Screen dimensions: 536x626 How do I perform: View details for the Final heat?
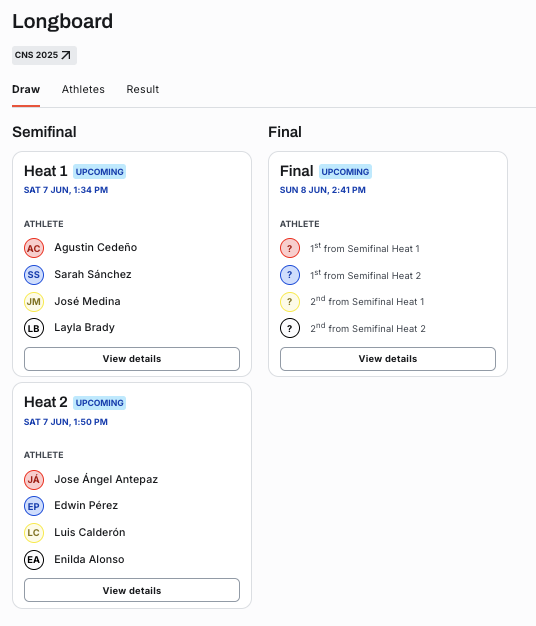click(x=388, y=359)
